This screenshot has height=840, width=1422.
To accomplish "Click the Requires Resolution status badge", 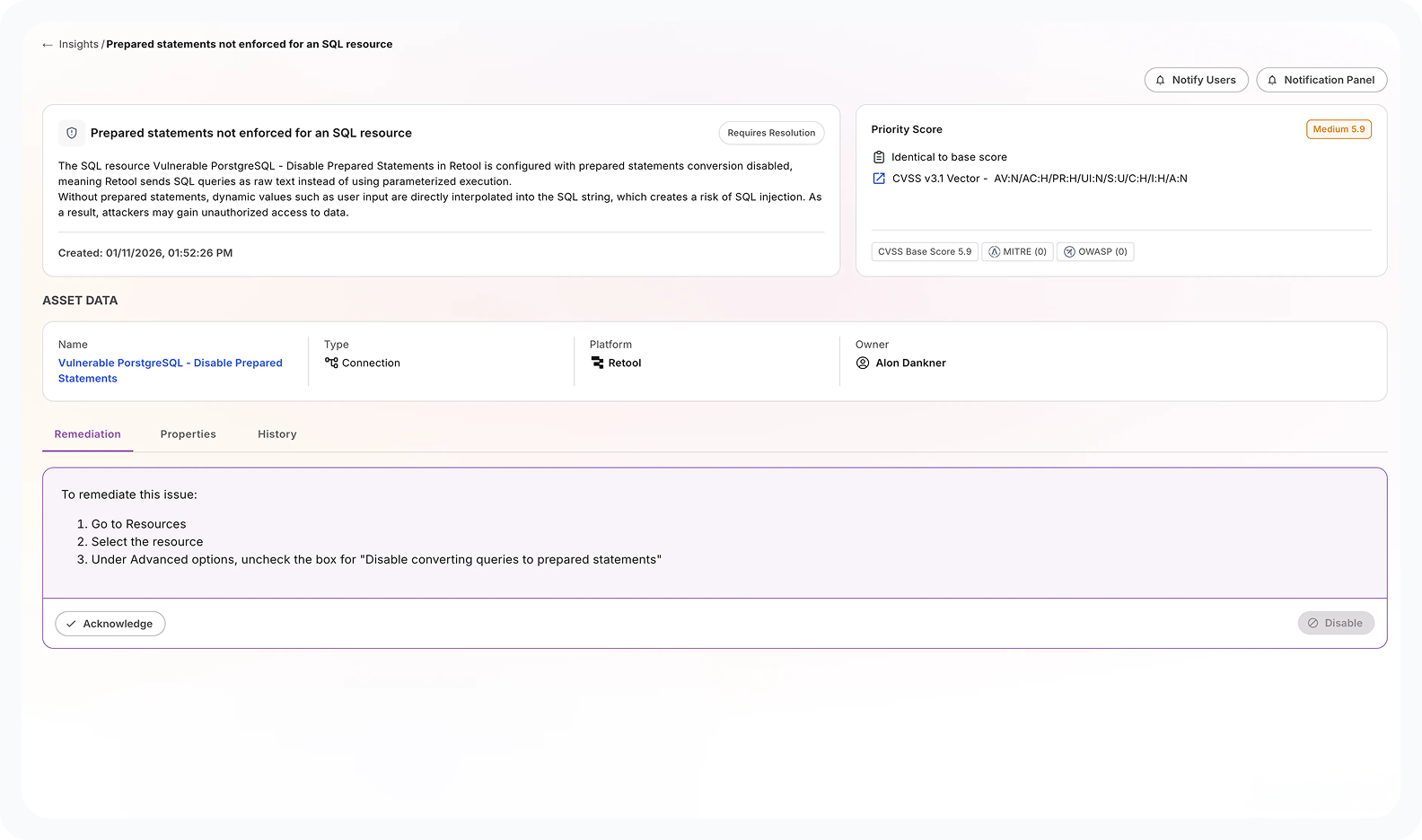I will click(x=771, y=133).
